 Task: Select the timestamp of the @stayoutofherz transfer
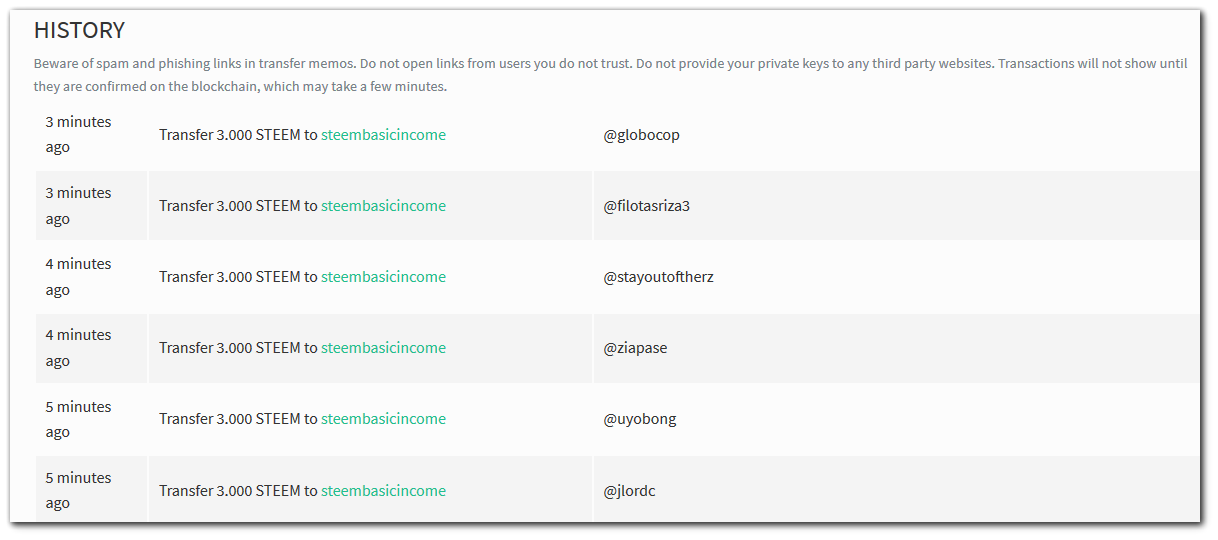pyautogui.click(x=78, y=277)
